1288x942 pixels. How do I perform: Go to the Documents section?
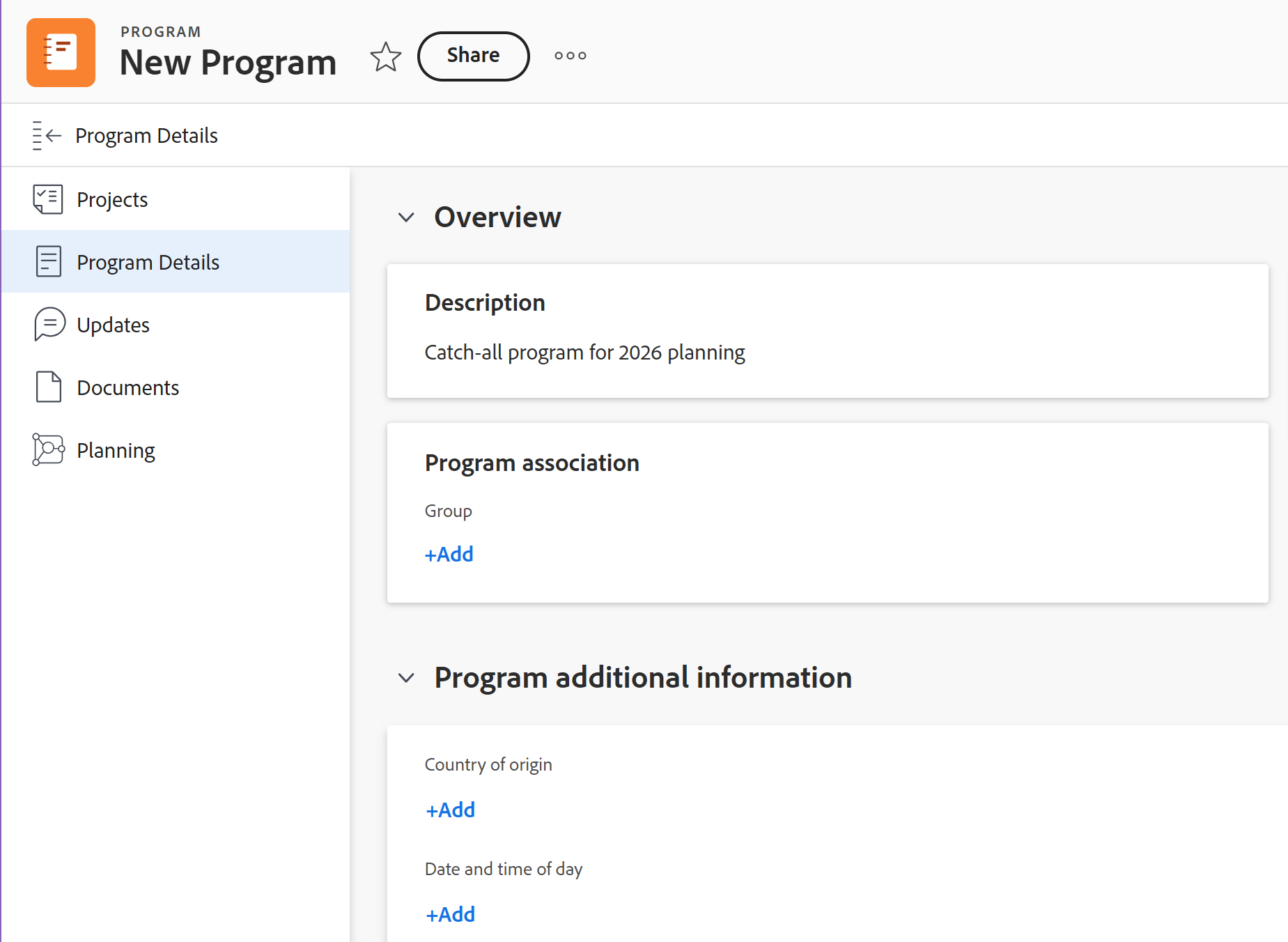(128, 388)
